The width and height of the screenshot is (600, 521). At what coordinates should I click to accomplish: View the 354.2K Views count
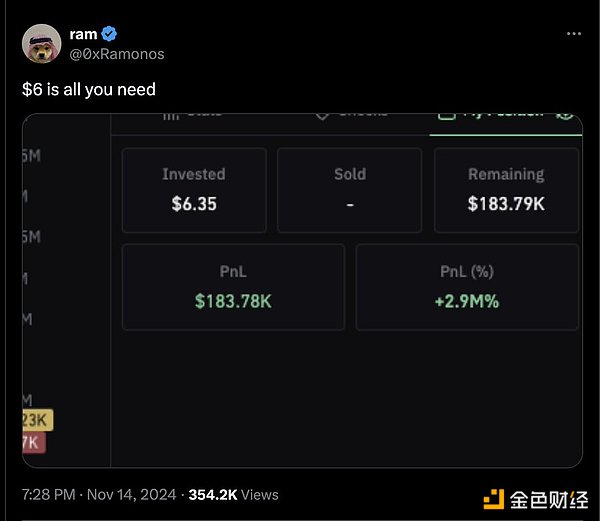click(233, 495)
